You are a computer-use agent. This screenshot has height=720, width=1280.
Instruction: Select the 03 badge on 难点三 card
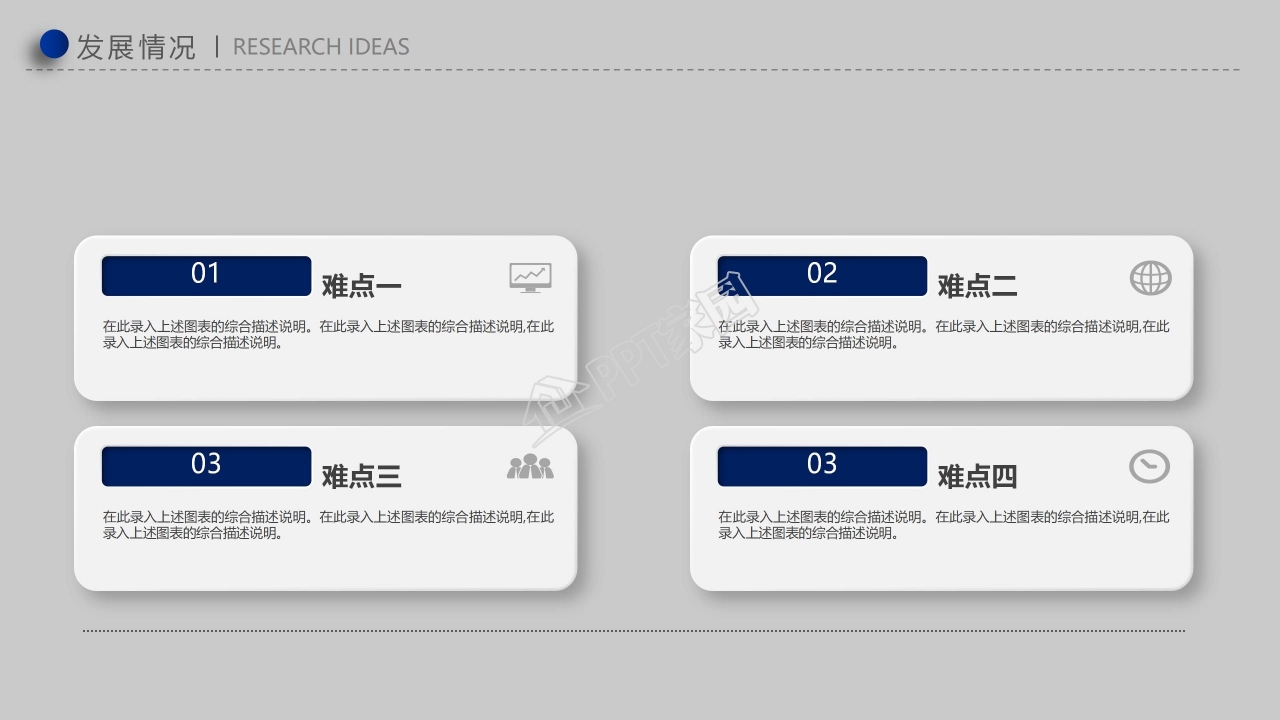click(x=205, y=465)
